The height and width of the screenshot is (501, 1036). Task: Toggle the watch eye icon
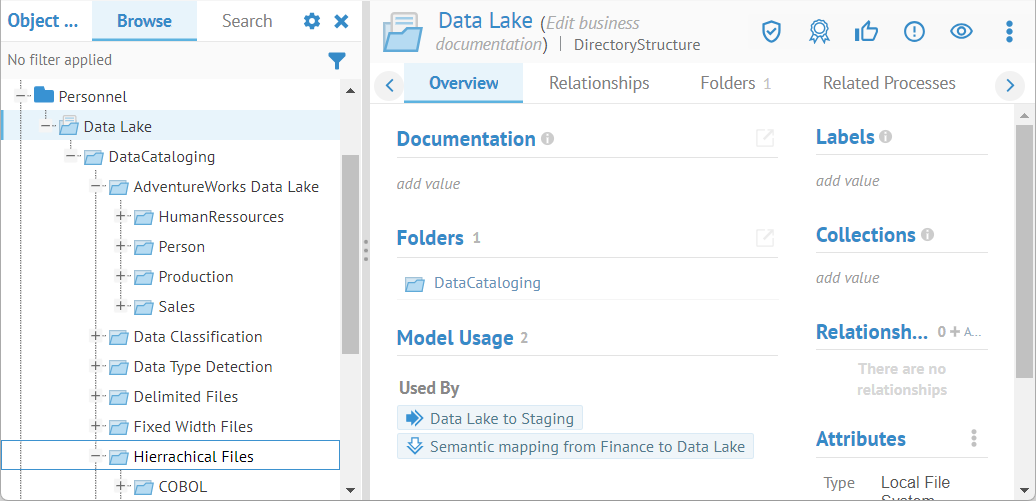(x=961, y=32)
